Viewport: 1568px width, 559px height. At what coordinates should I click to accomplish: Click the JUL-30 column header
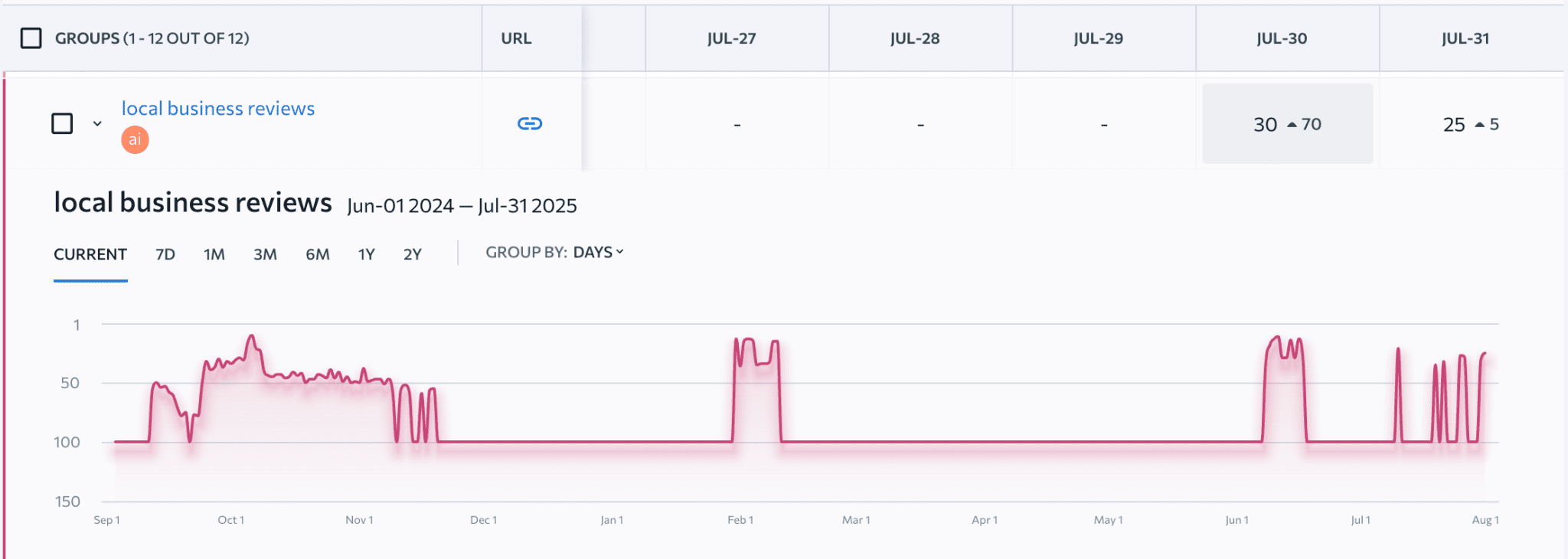(1282, 38)
